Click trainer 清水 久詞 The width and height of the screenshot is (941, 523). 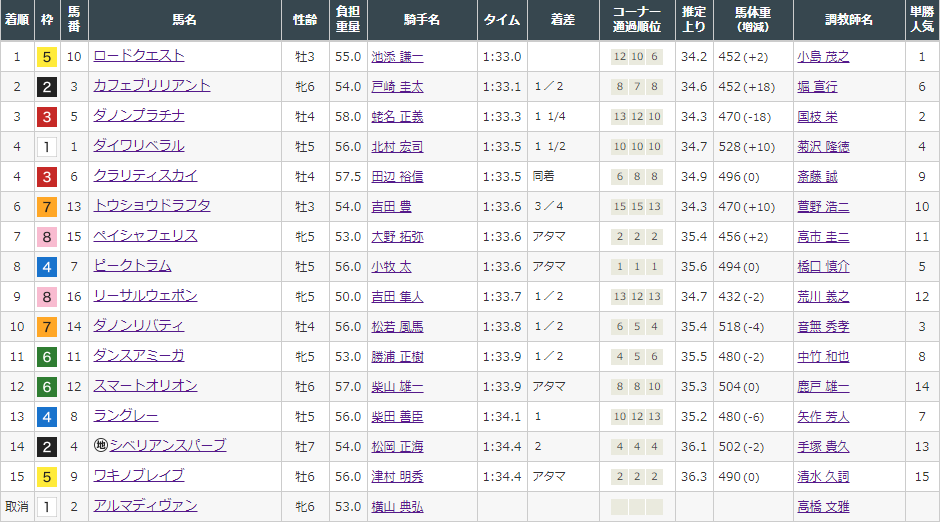823,477
